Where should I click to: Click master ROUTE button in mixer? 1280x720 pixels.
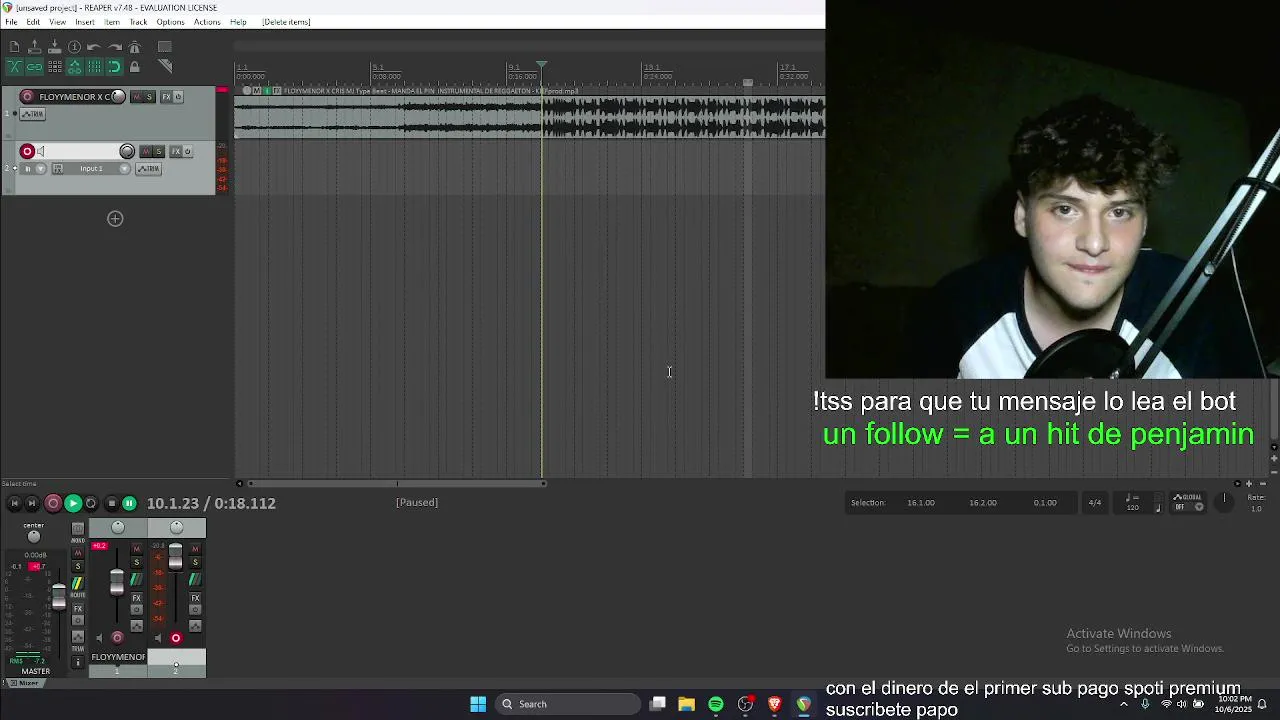point(78,583)
